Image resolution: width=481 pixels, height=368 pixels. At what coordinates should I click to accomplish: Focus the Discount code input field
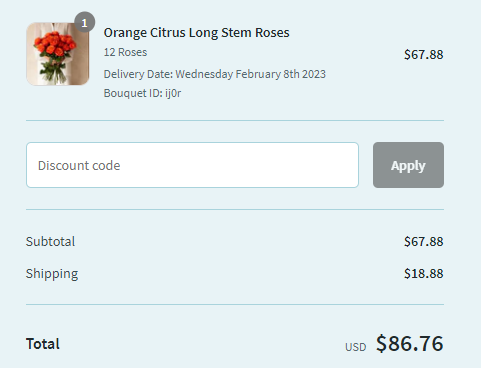pos(192,165)
